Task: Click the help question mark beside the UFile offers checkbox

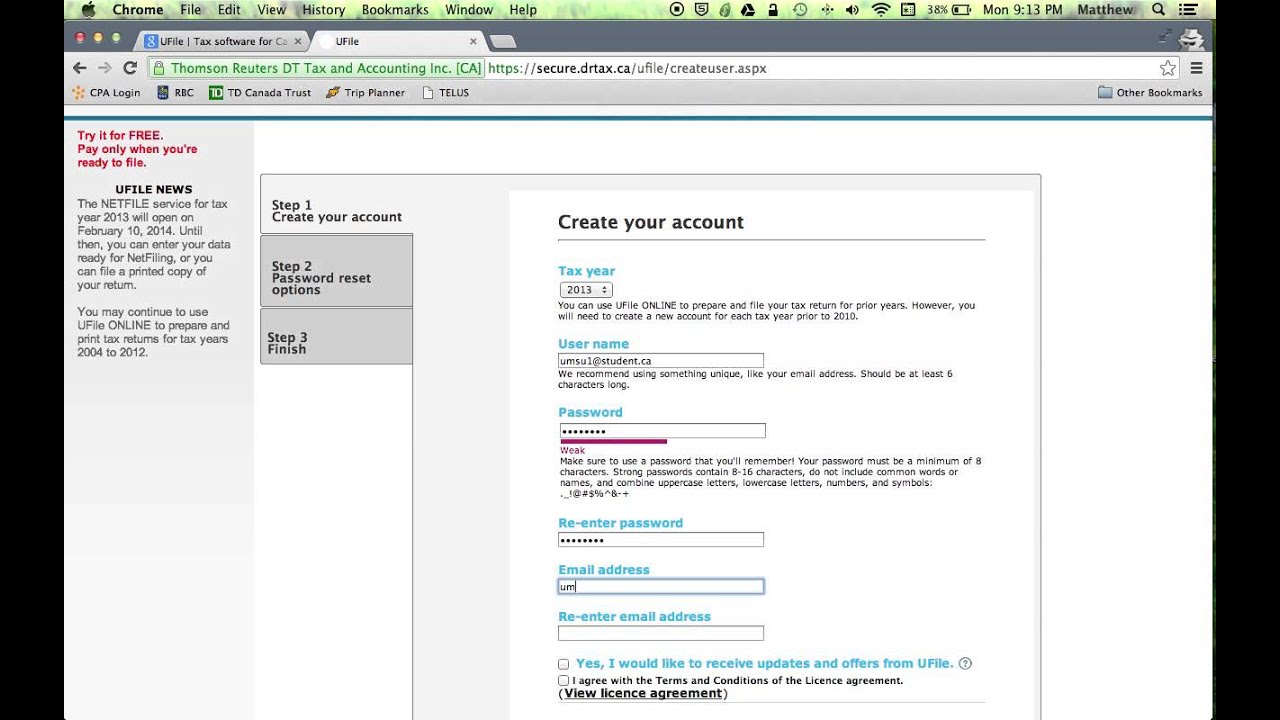Action: point(965,663)
